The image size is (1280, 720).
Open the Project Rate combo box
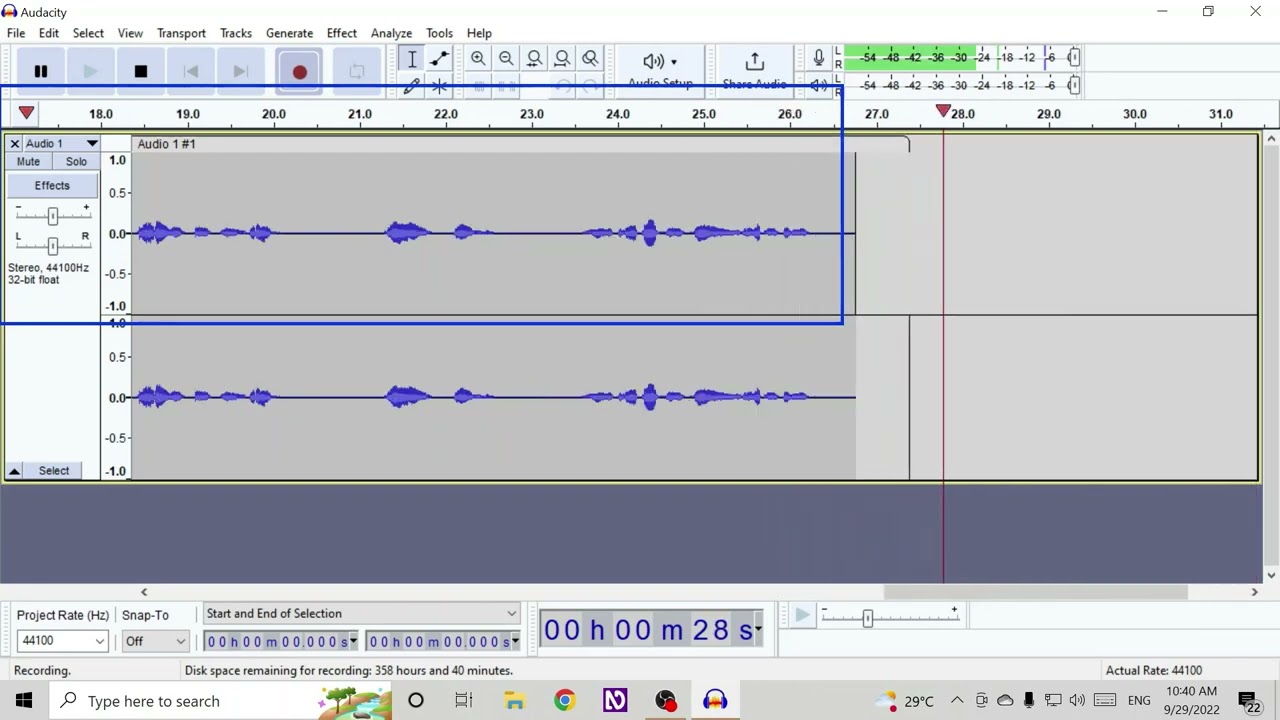pyautogui.click(x=62, y=641)
